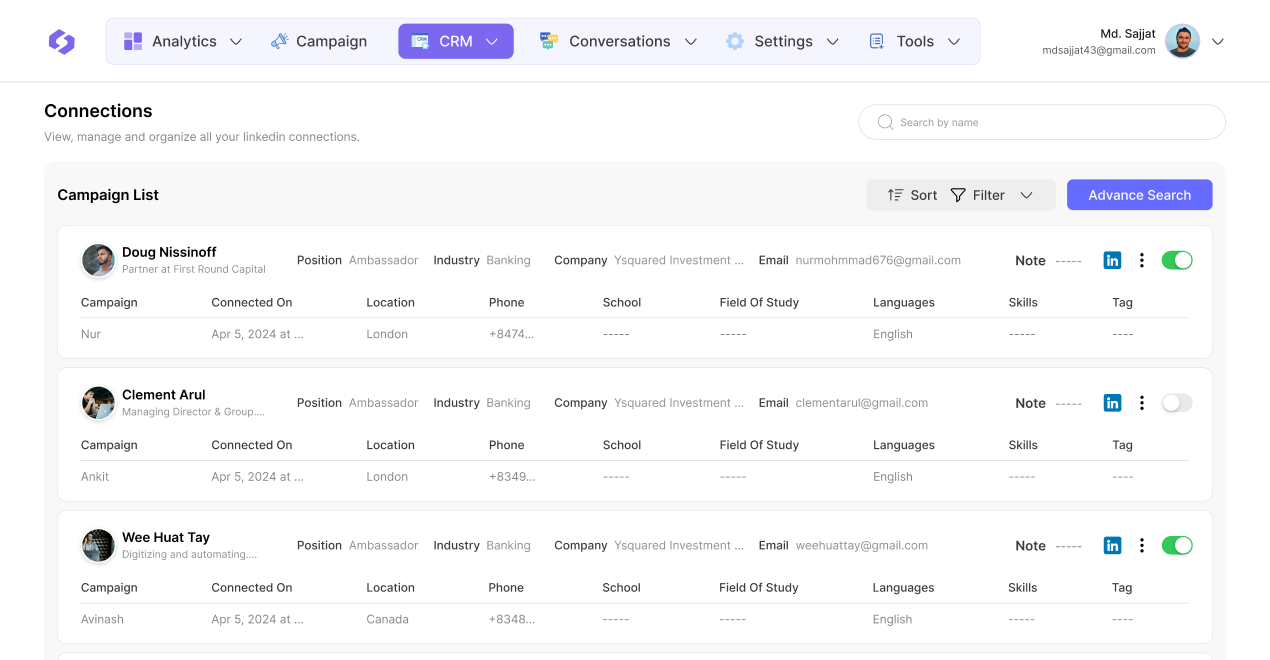
Task: Go to the Campaign tab
Action: tap(319, 42)
